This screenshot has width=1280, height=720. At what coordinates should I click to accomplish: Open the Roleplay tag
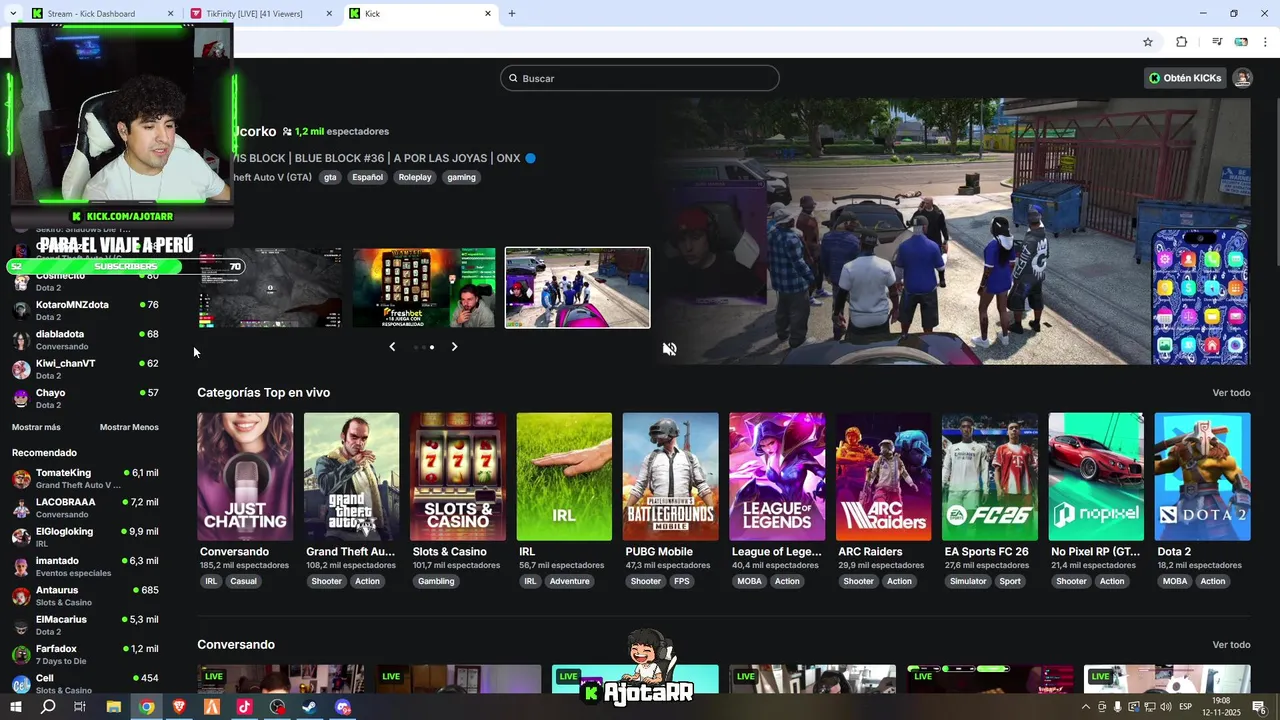415,177
